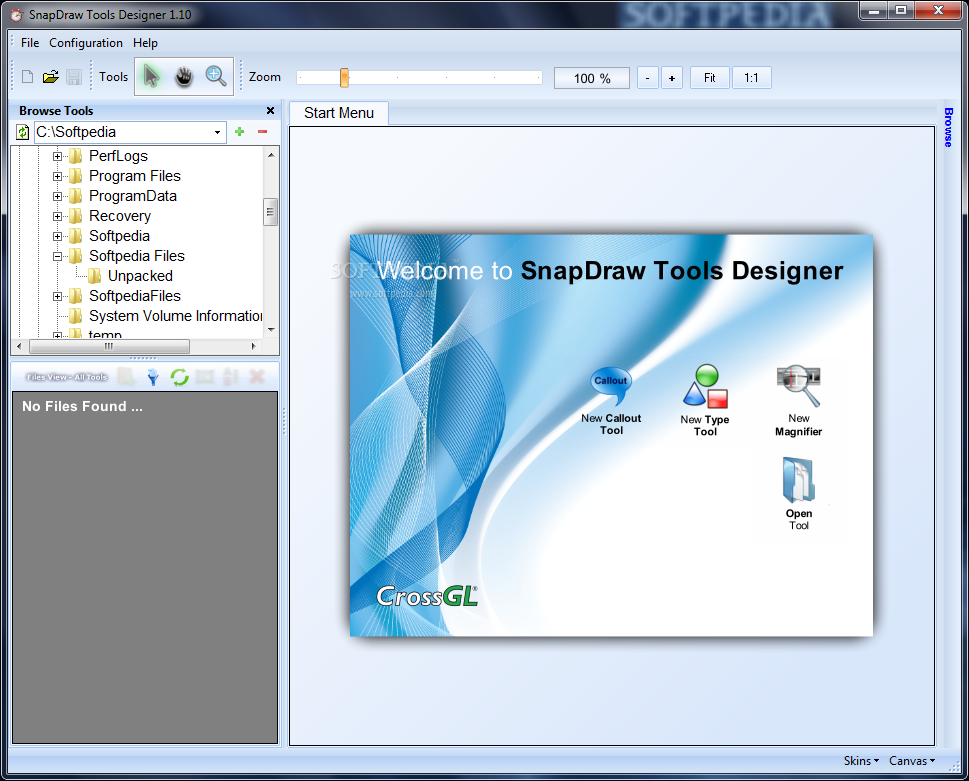
Task: Click the CrossGL logo
Action: (427, 596)
